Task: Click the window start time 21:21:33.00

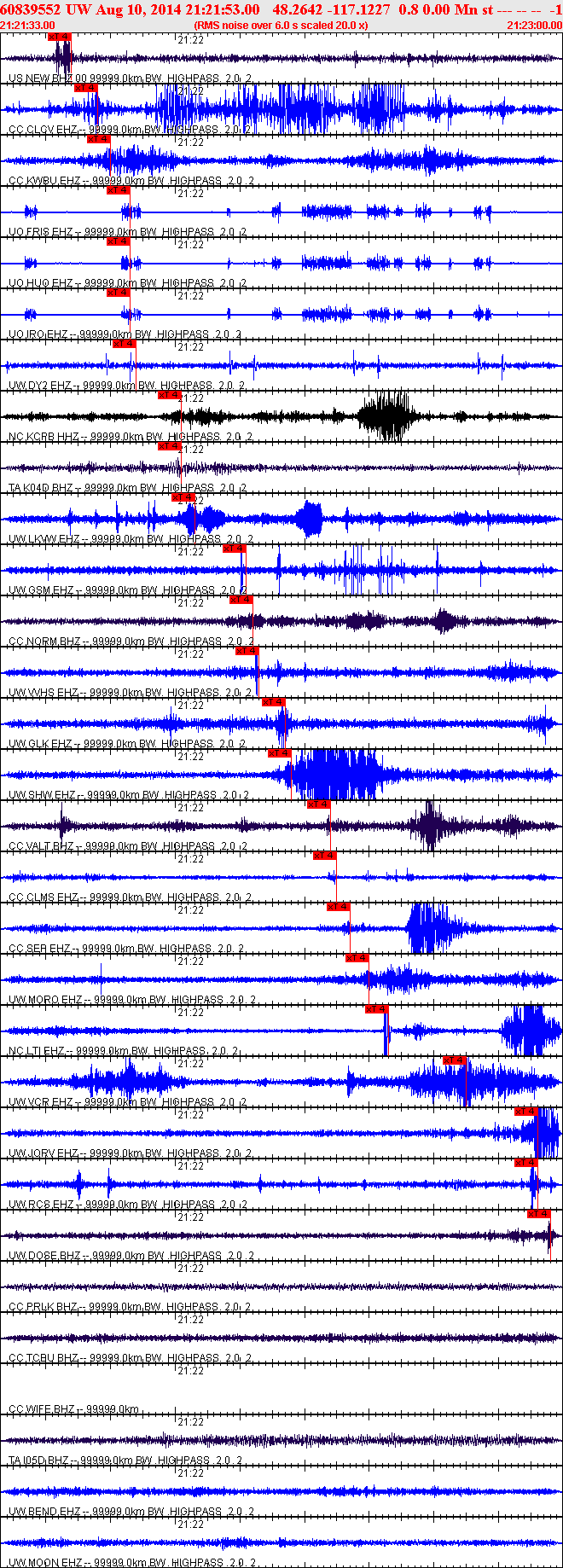Action: click(28, 26)
